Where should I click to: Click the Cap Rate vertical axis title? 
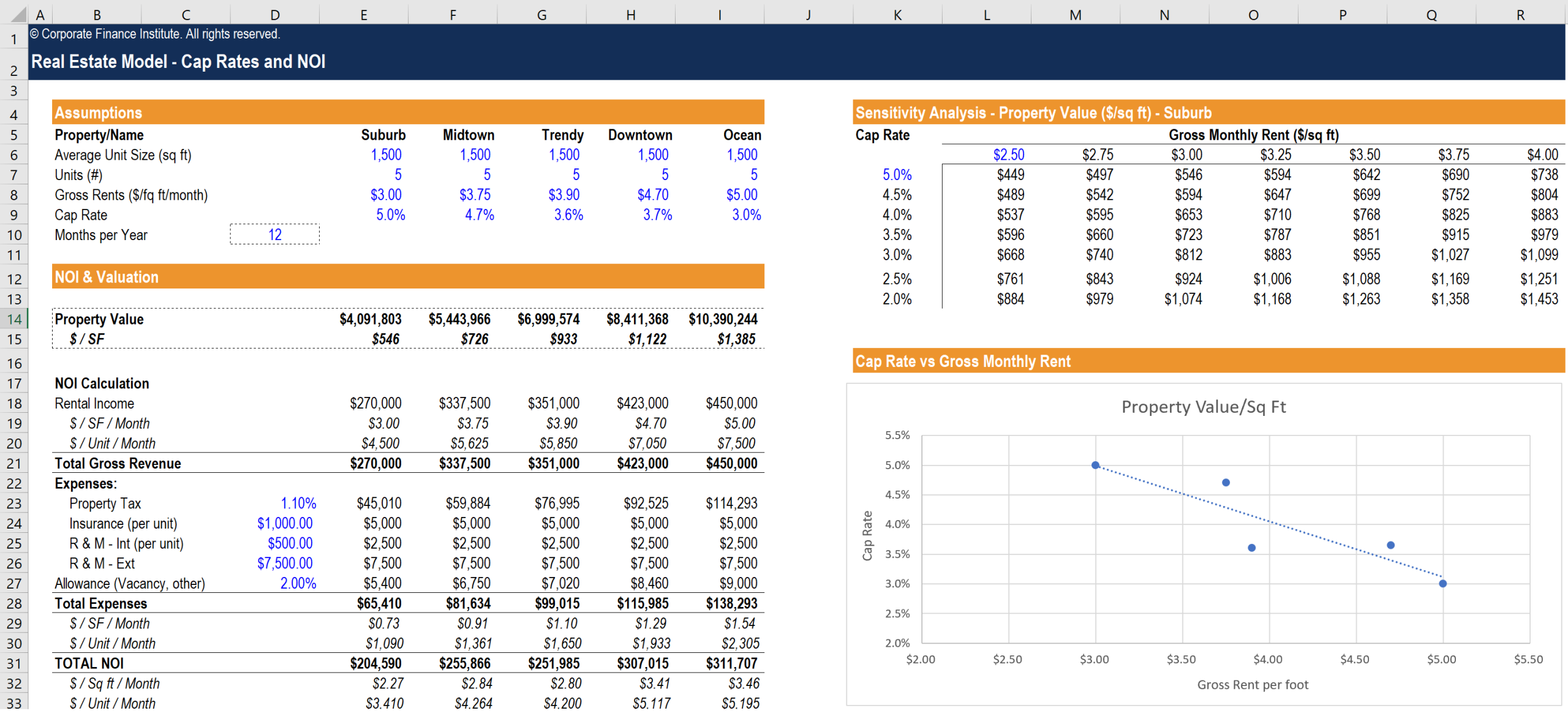(867, 535)
